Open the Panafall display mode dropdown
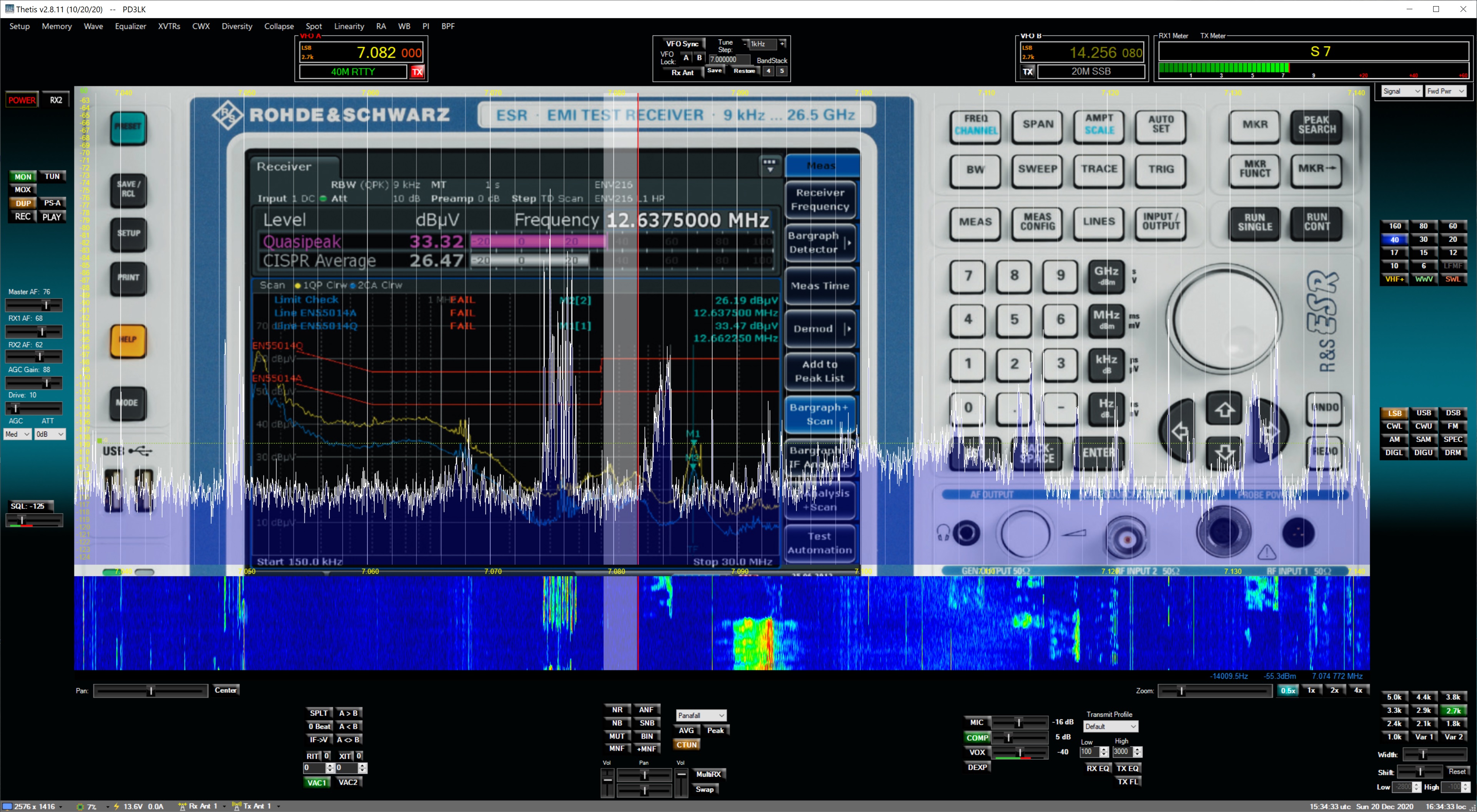Viewport: 1477px width, 812px height. click(701, 715)
